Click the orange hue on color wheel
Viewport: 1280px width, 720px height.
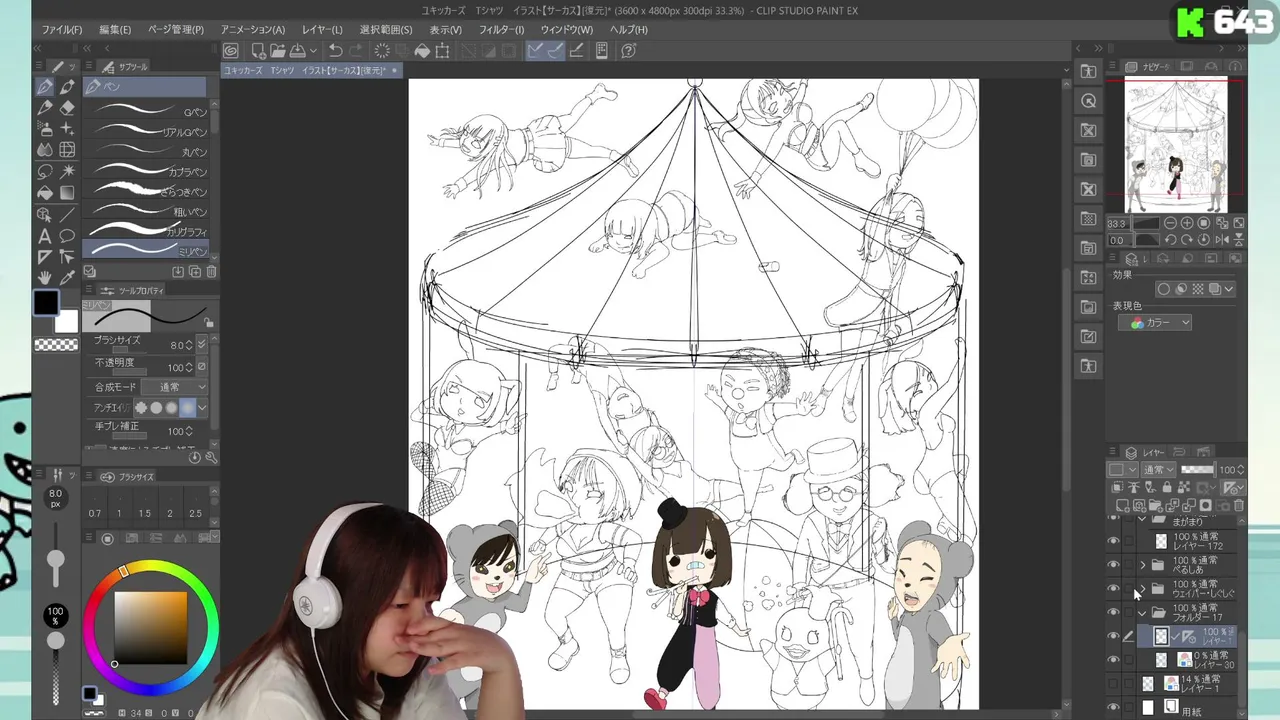point(123,570)
